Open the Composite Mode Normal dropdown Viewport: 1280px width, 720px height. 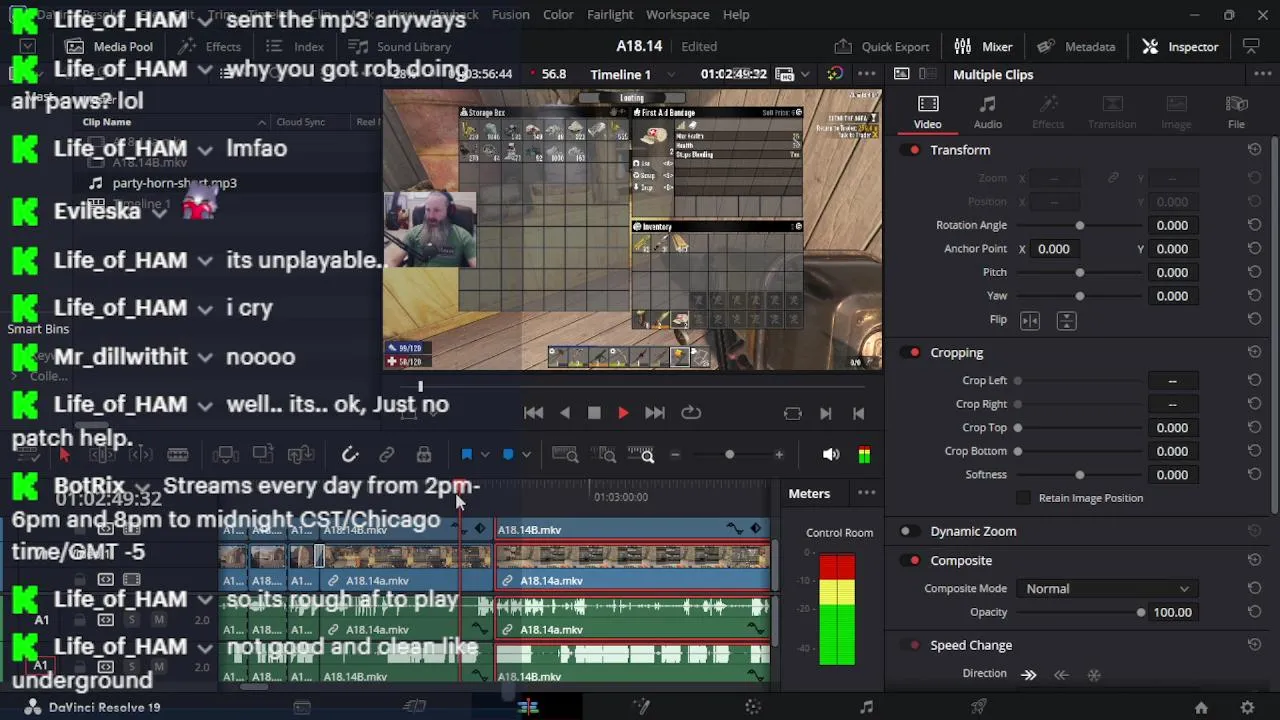point(1107,589)
